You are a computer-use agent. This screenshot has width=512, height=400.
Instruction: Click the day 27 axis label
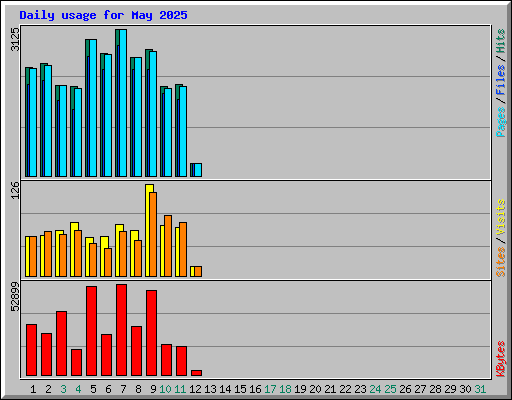(420, 389)
